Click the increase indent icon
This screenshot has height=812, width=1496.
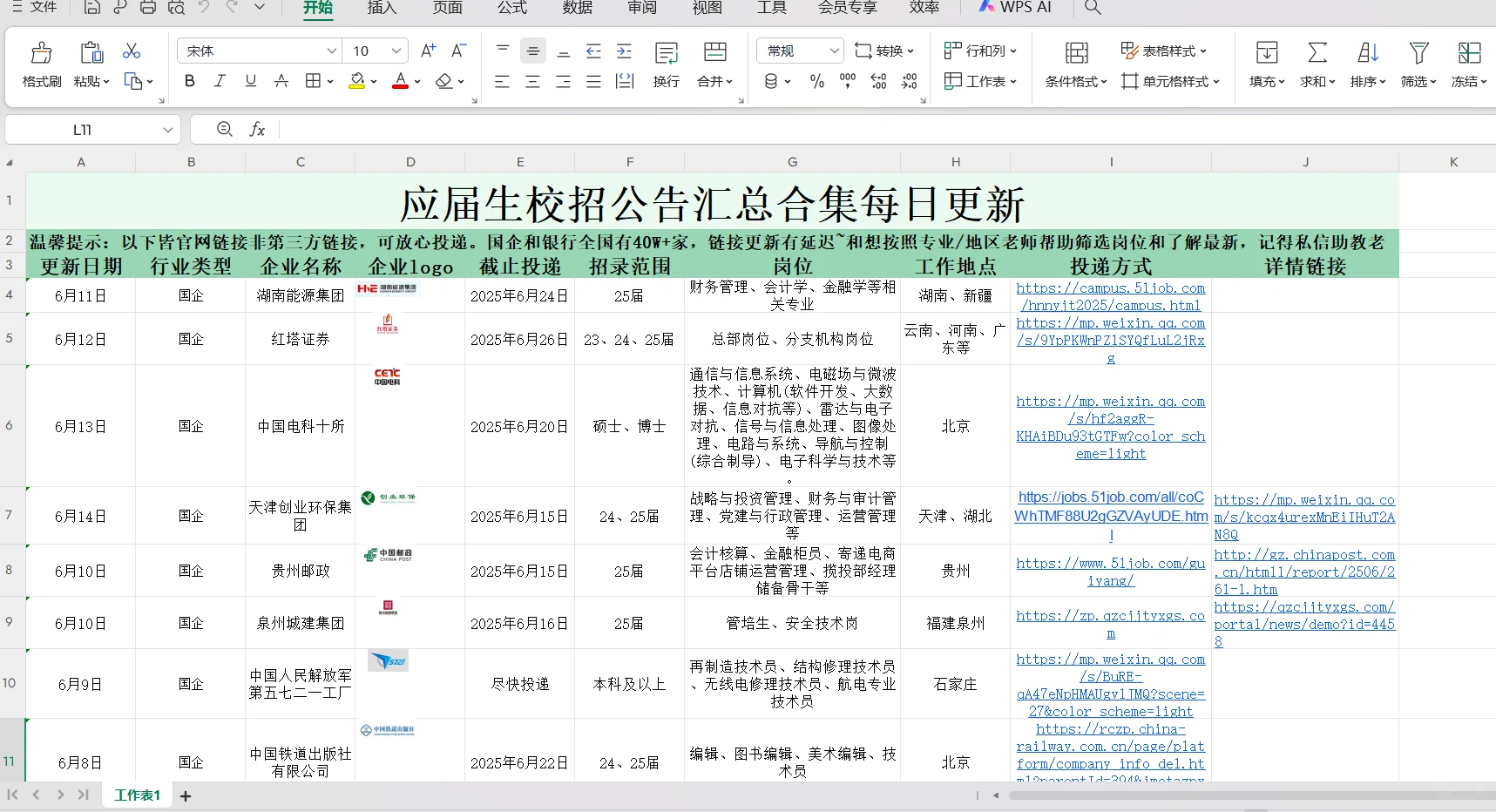pos(624,51)
